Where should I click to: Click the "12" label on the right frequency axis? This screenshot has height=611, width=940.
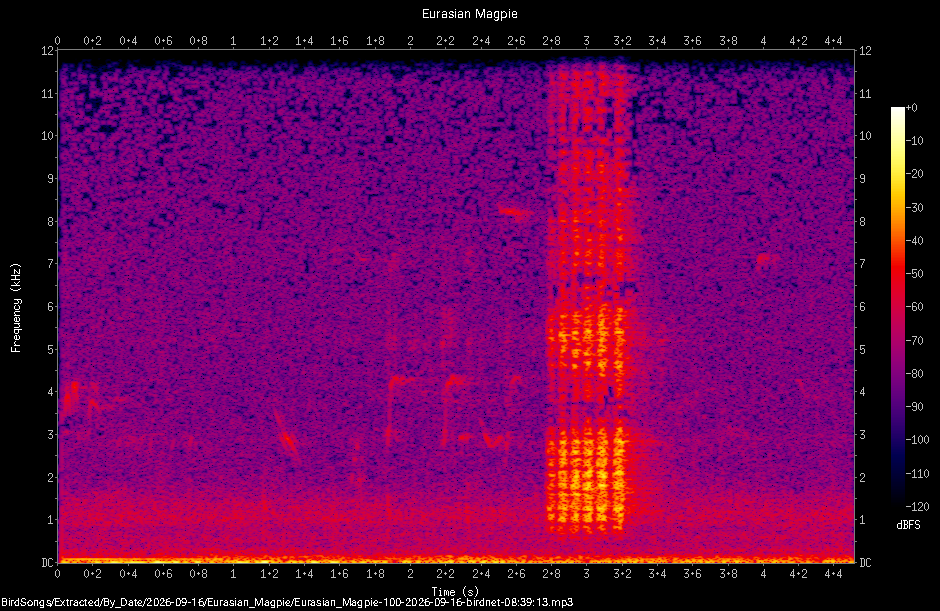tap(865, 51)
